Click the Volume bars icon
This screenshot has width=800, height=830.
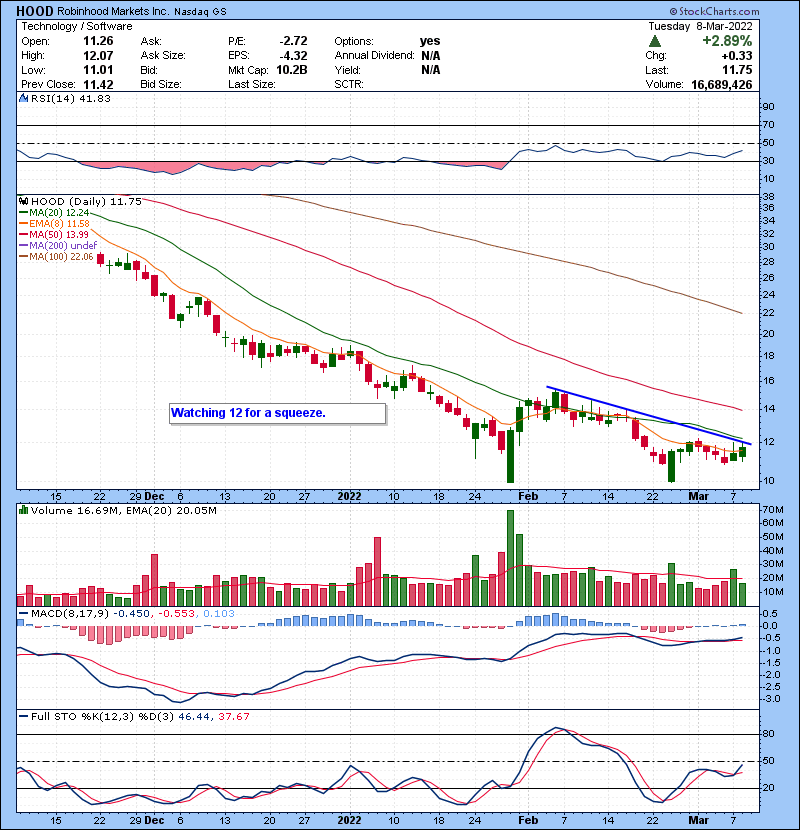(x=23, y=510)
